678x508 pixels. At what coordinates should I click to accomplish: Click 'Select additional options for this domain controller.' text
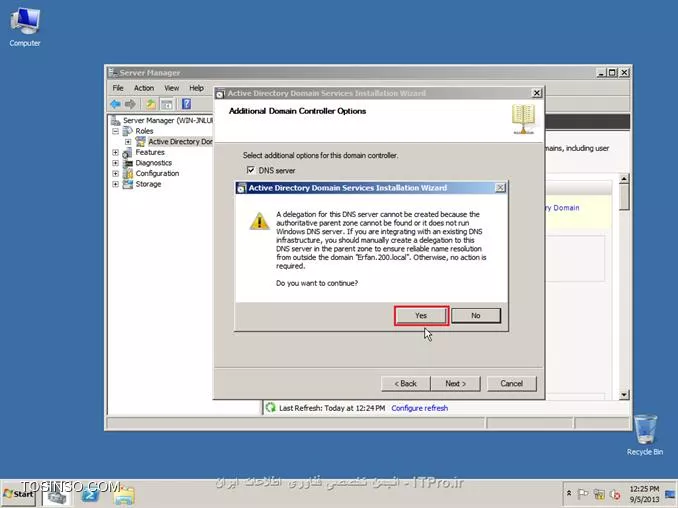[x=320, y=155]
